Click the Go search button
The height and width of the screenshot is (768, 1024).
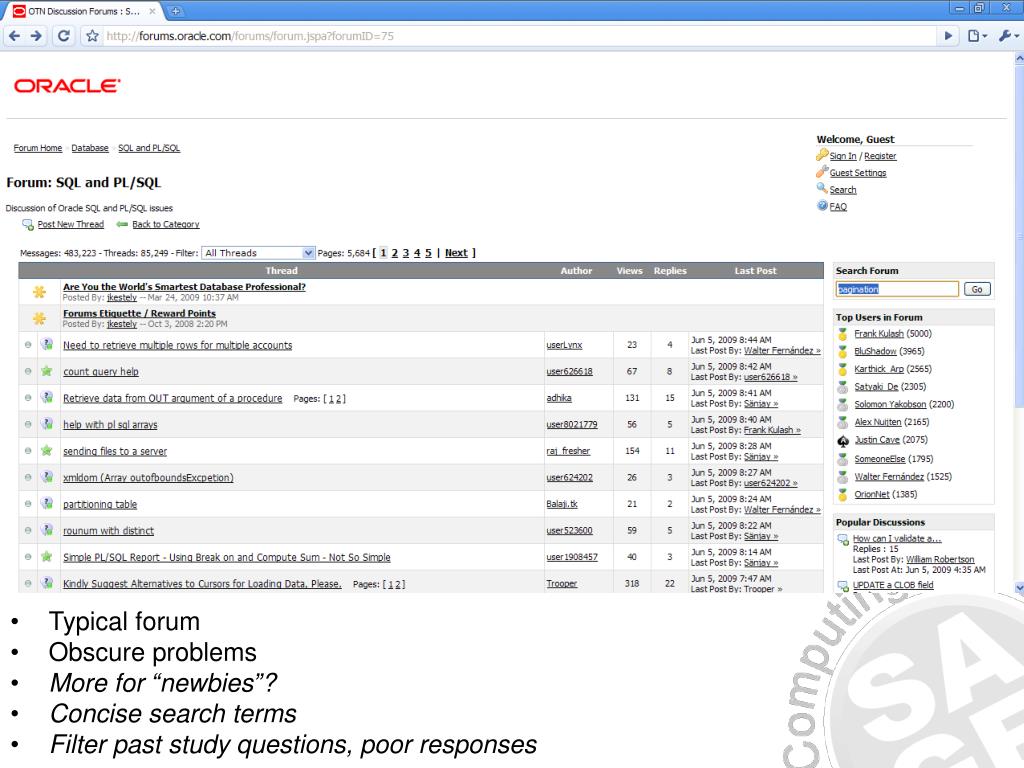[977, 289]
